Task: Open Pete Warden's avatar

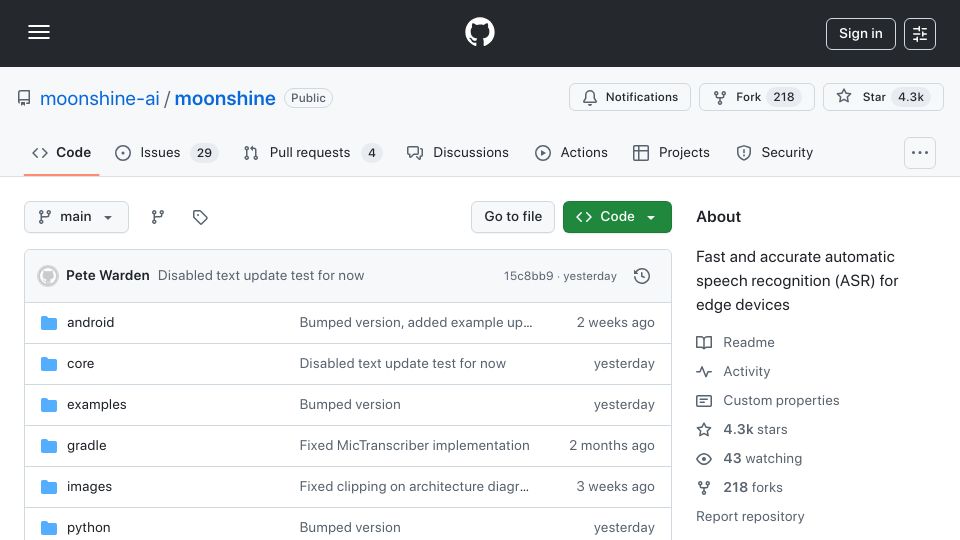Action: (x=48, y=276)
